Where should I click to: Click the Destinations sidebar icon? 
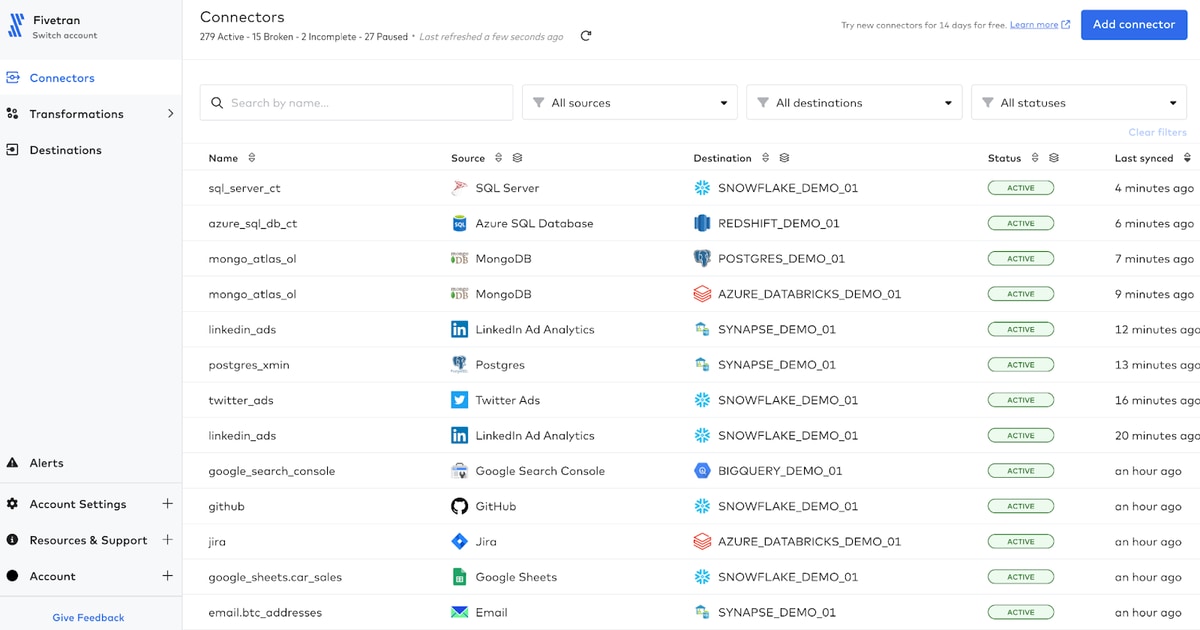click(12, 149)
